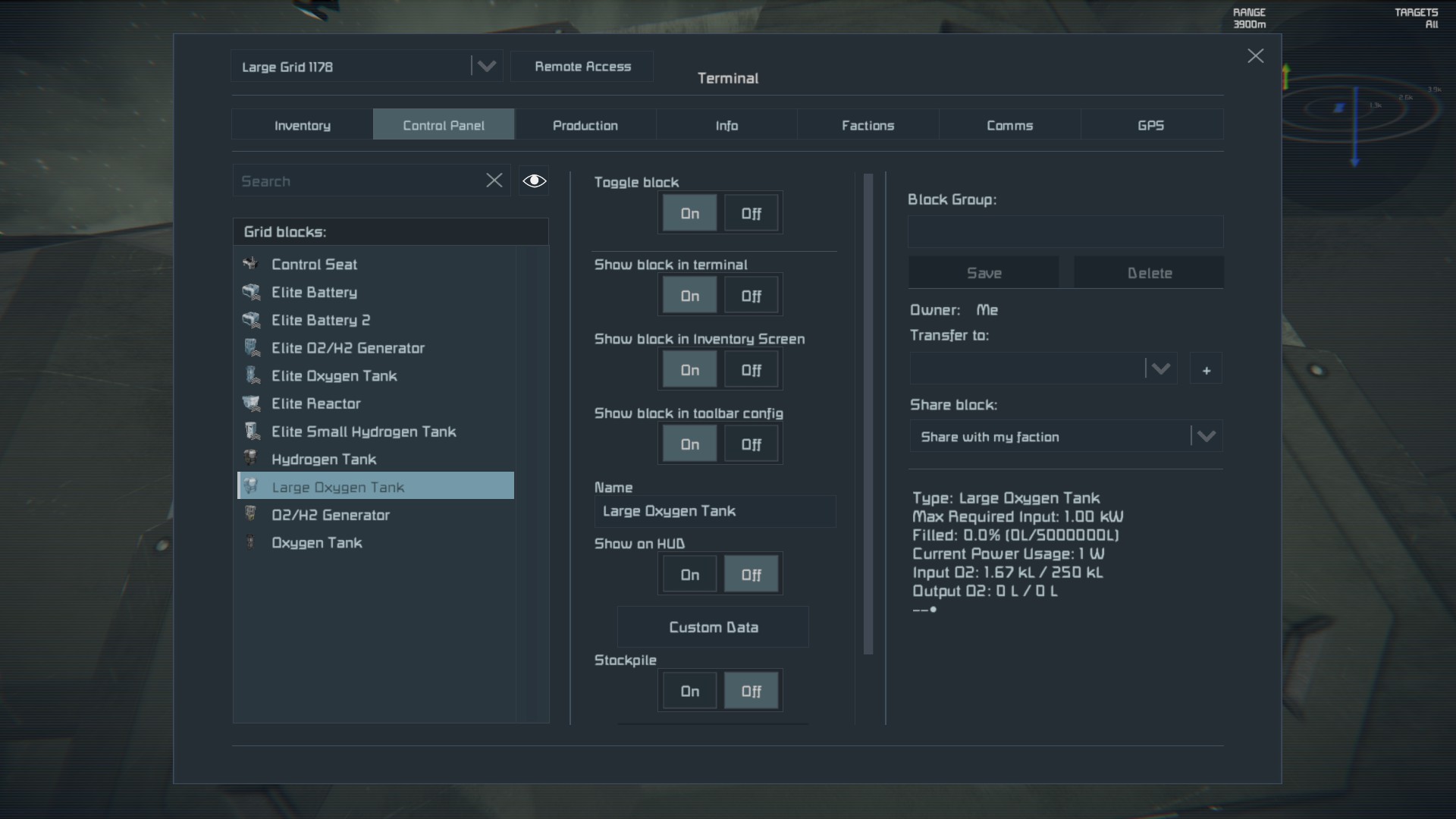
Task: Click Delete button for Block Group
Action: tap(1148, 272)
